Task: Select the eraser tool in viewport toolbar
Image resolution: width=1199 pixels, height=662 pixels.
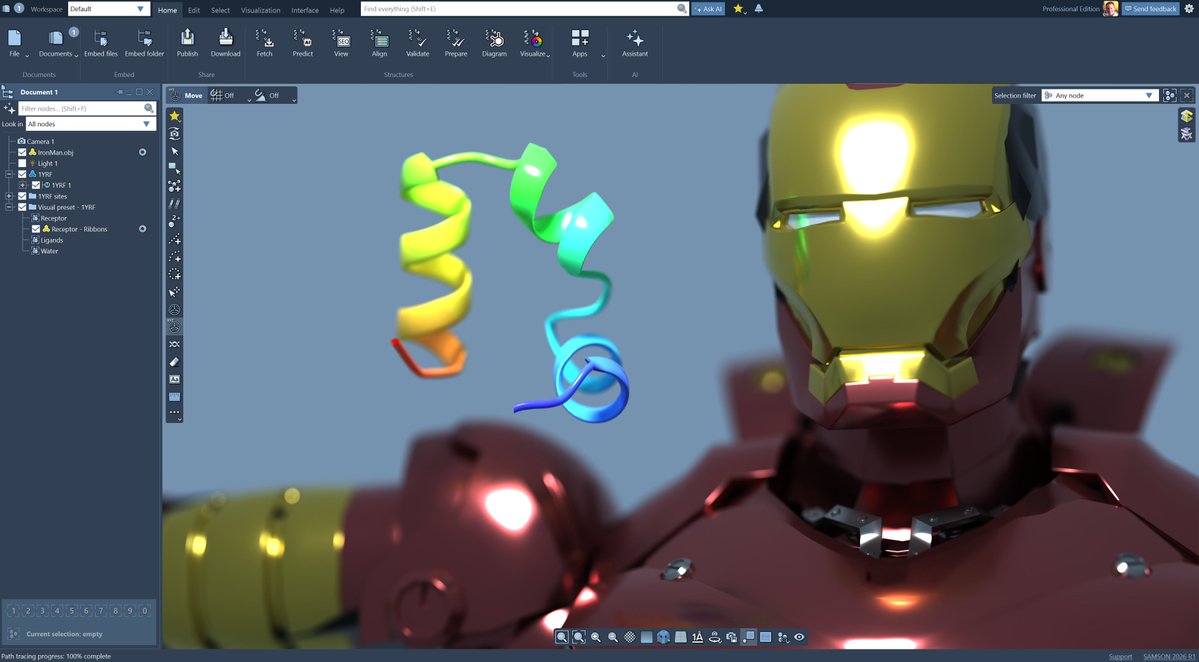Action: (x=174, y=362)
